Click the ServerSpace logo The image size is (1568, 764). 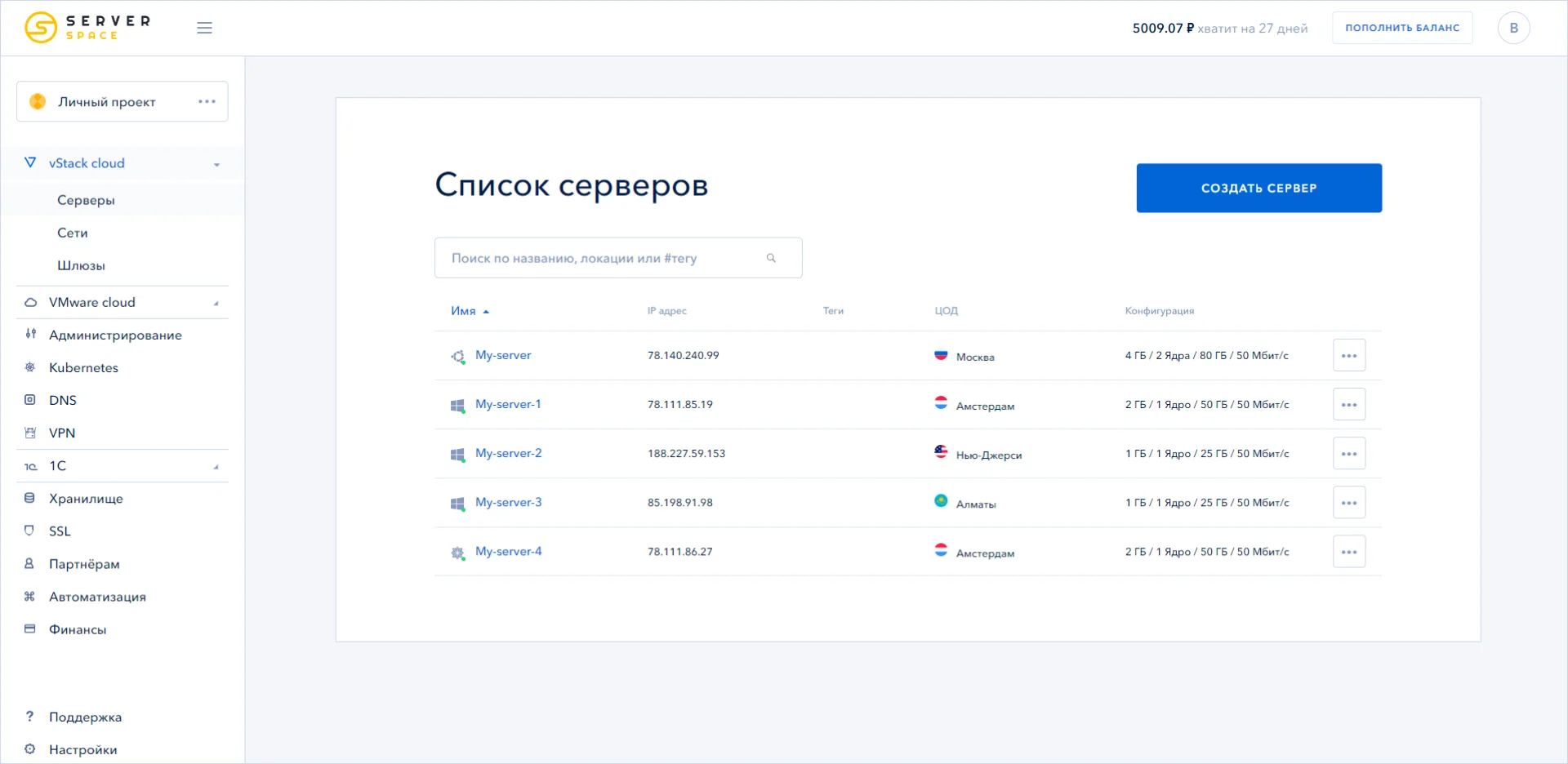pyautogui.click(x=87, y=28)
